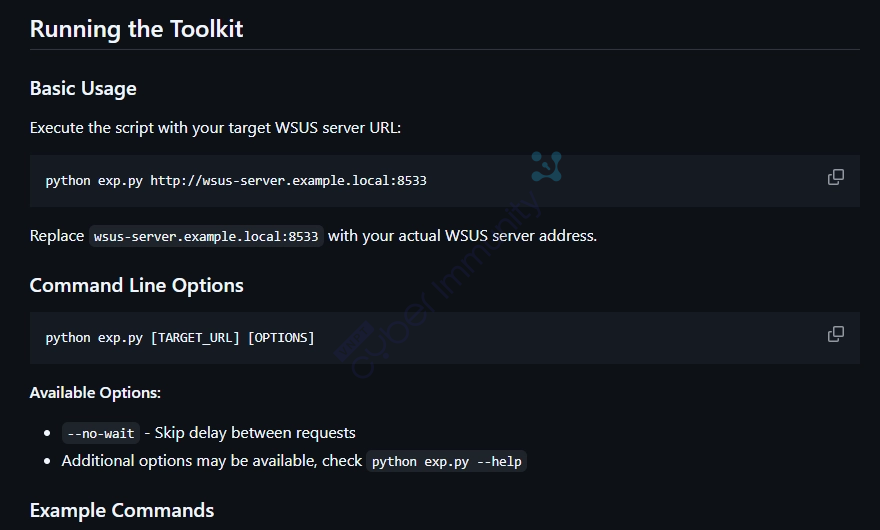The image size is (880, 530).
Task: Click the word "Replace" before the inline code
Action: pos(57,236)
